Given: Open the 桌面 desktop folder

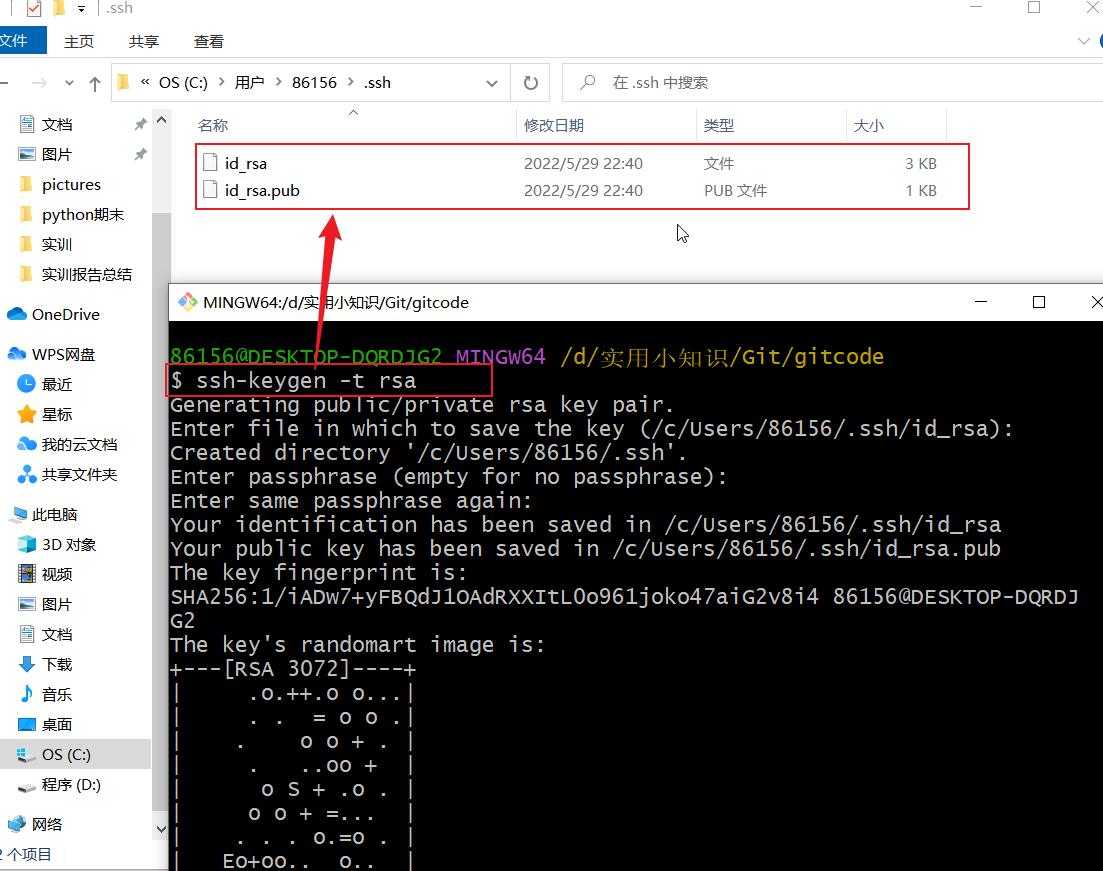Looking at the screenshot, I should tap(57, 725).
